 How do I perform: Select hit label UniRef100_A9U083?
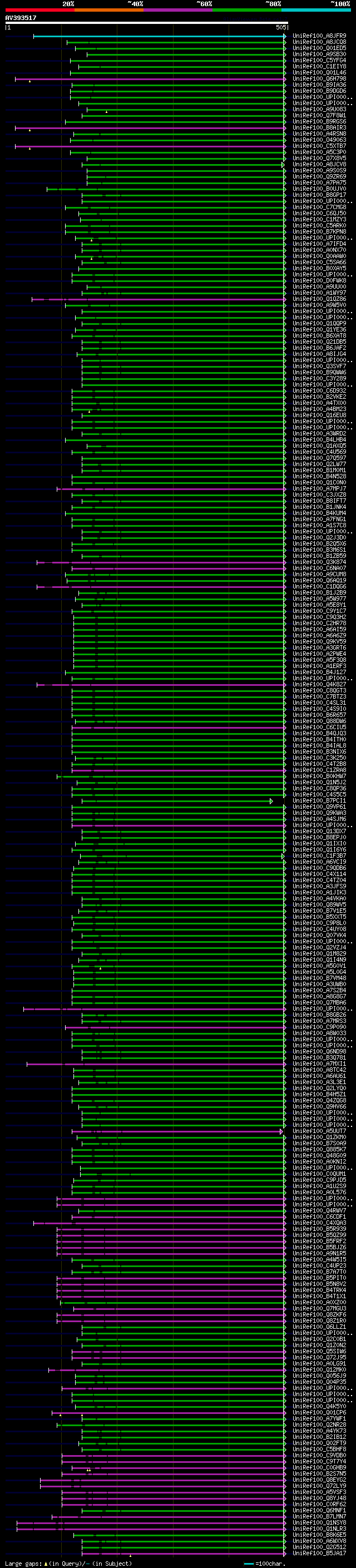click(x=319, y=110)
